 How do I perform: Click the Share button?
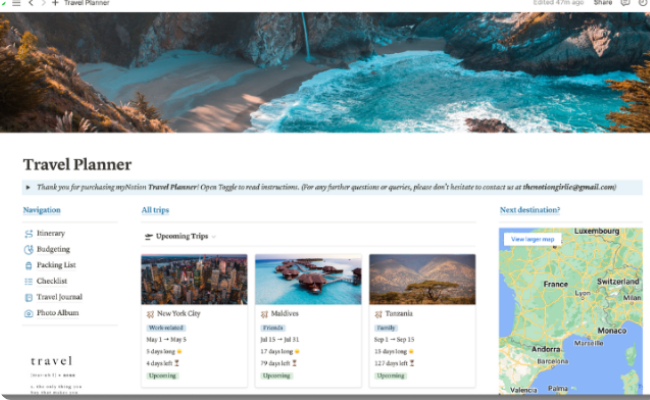(x=602, y=3)
